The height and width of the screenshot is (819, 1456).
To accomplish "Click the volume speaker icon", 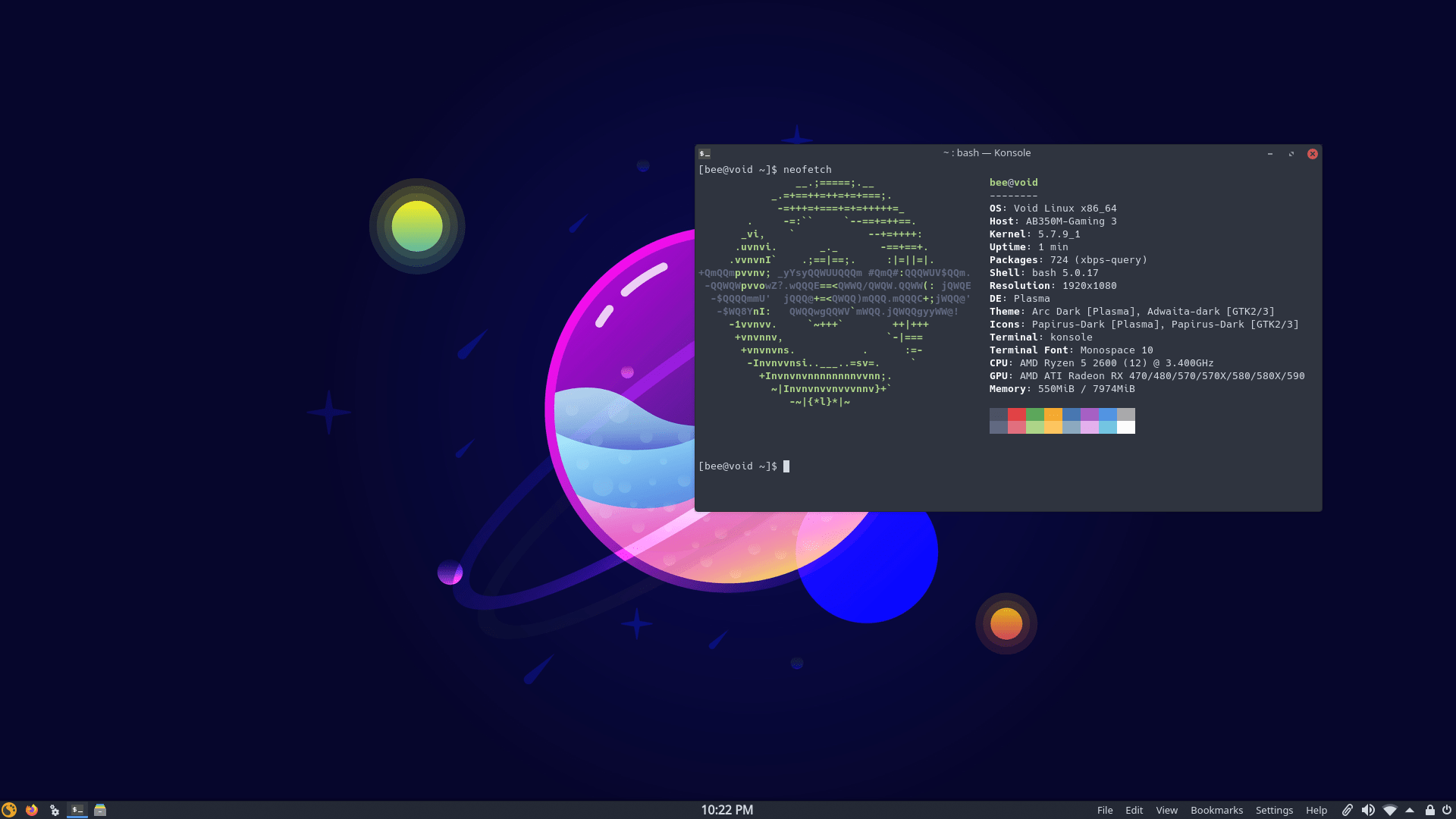I will [x=1368, y=810].
